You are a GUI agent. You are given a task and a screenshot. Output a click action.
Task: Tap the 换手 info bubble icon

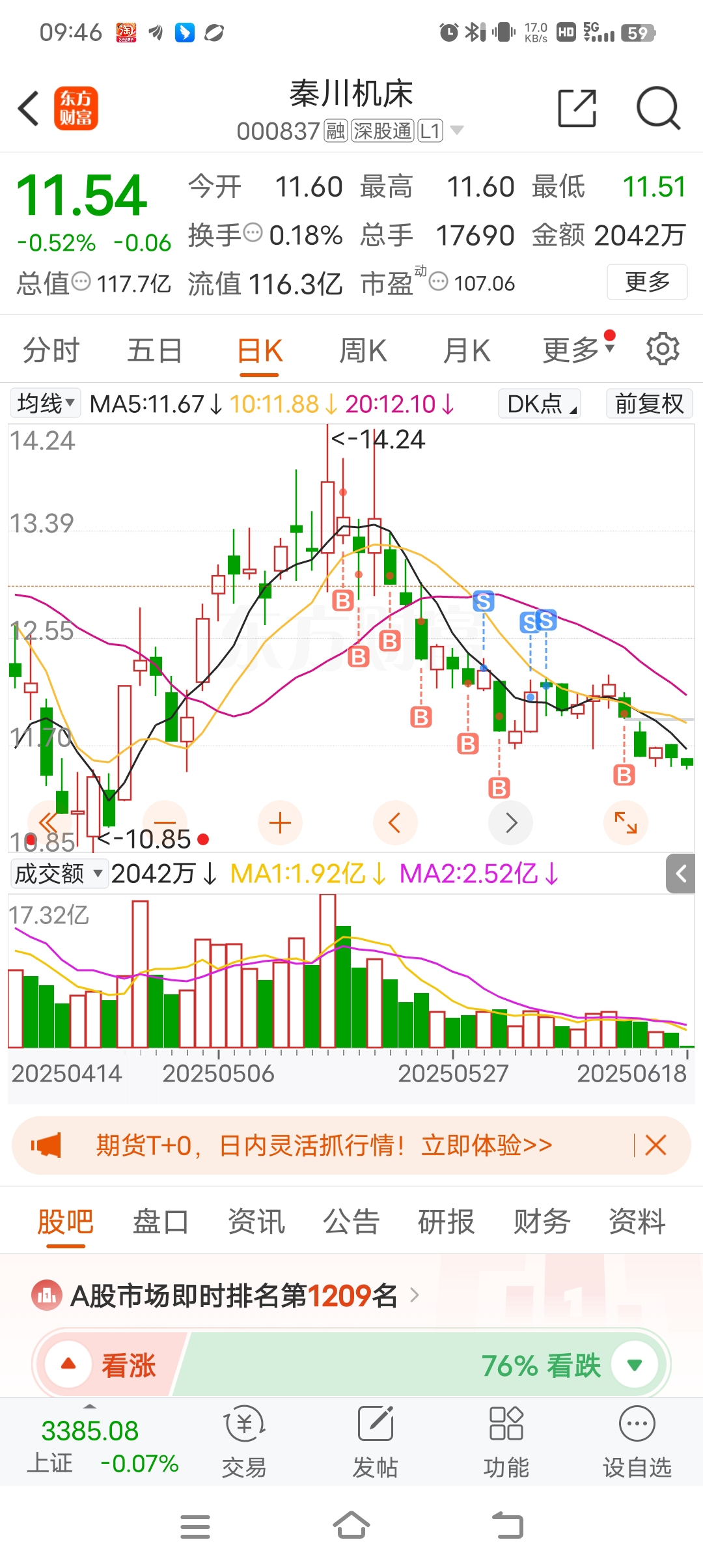point(253,232)
